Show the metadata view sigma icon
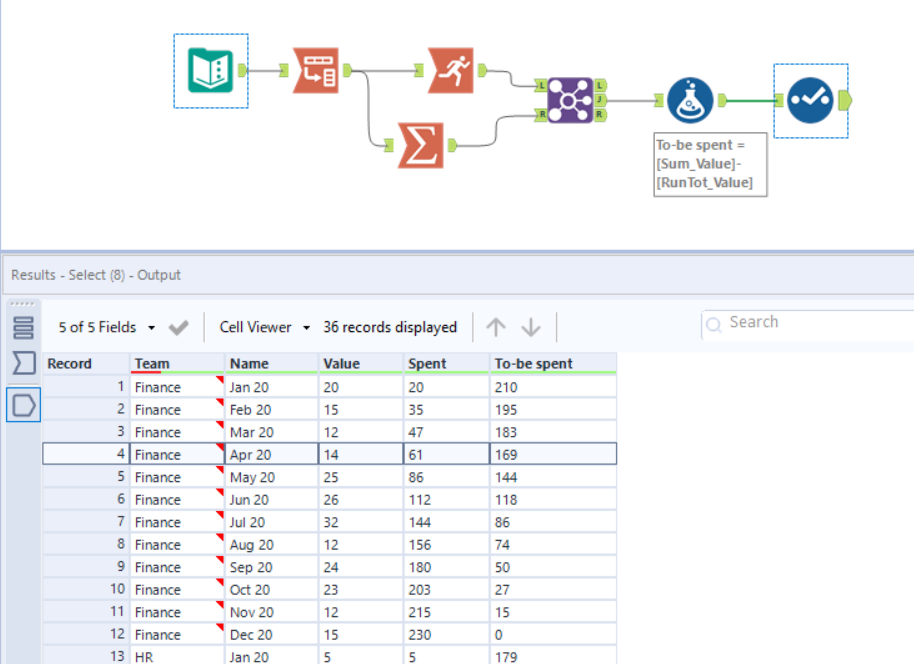This screenshot has width=914, height=664. tap(23, 363)
